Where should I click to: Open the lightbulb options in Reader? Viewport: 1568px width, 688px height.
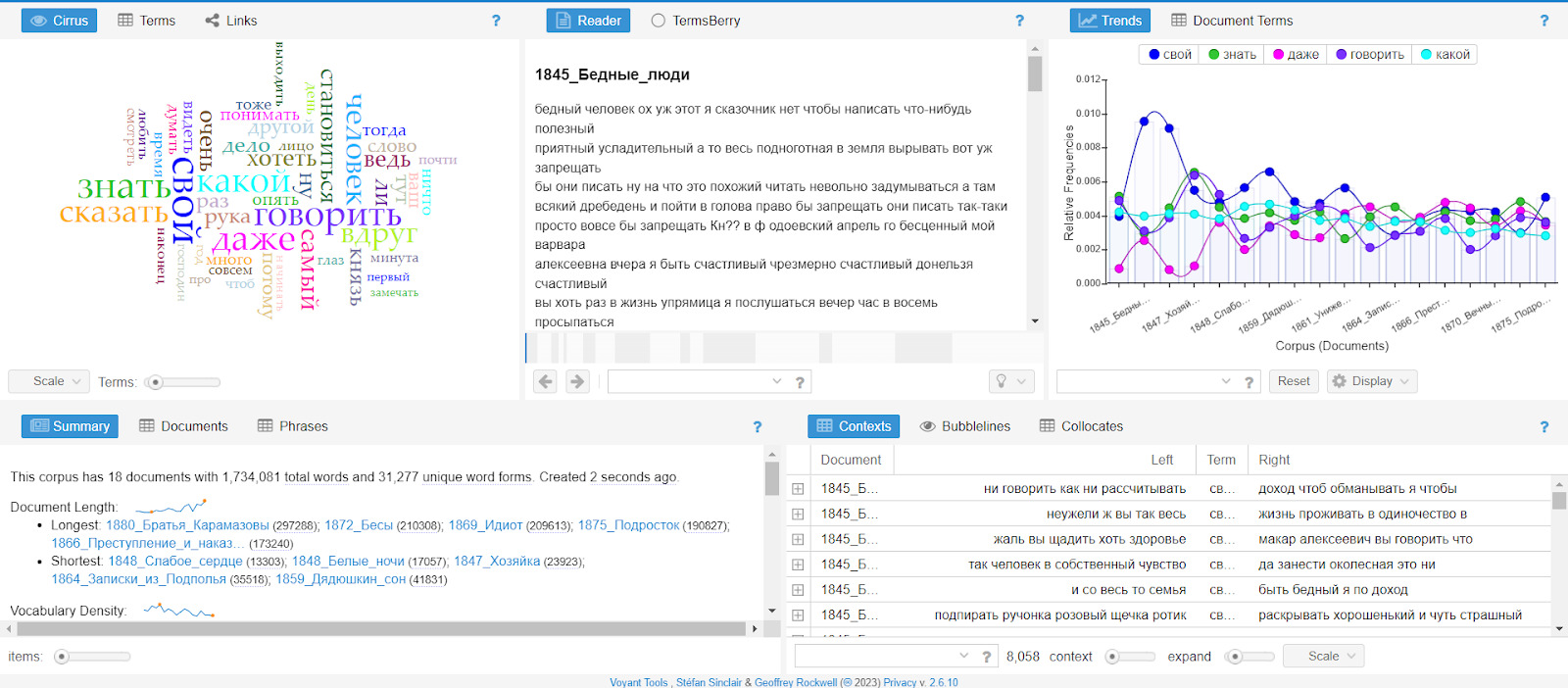point(1010,381)
